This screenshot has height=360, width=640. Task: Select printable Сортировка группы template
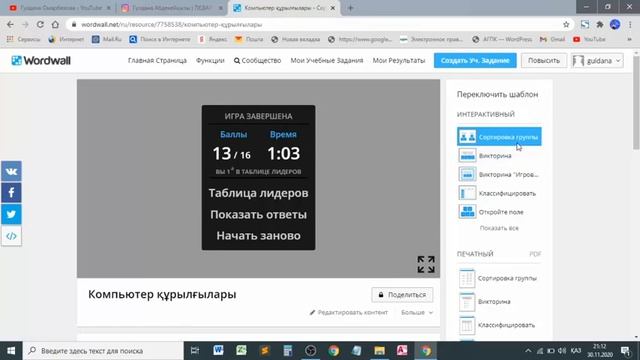click(499, 278)
